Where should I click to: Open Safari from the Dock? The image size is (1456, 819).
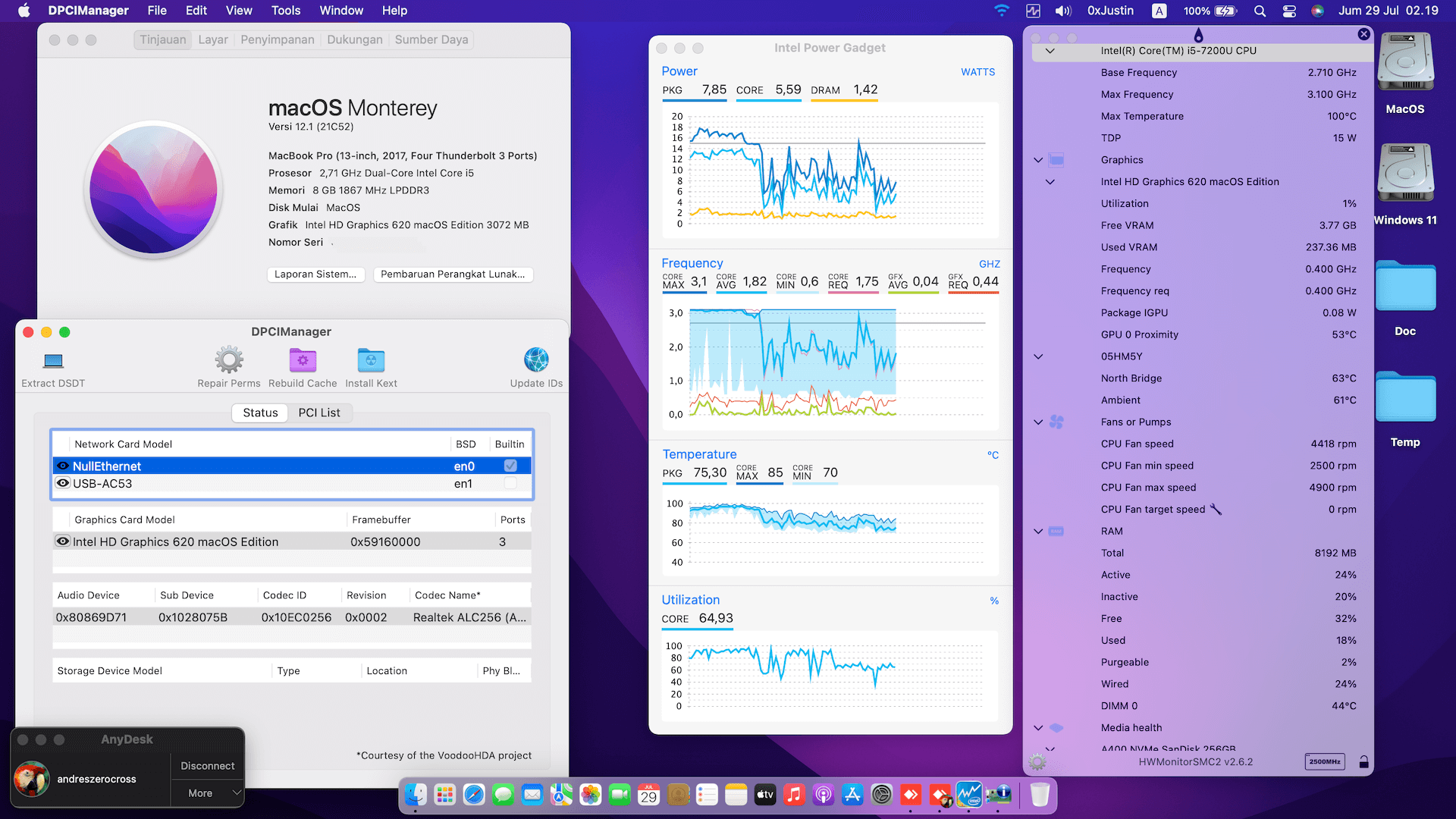(474, 794)
